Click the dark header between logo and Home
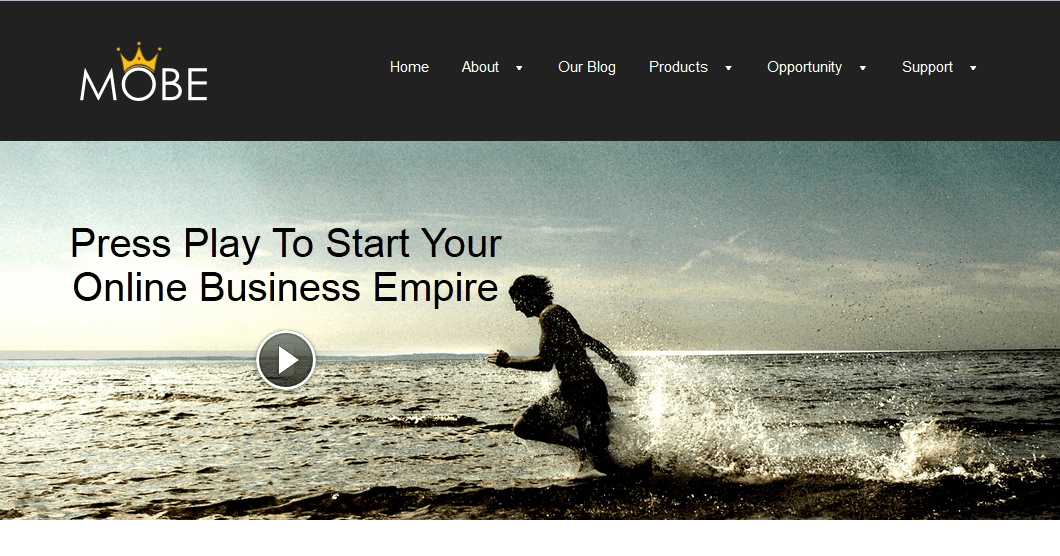 coord(297,70)
